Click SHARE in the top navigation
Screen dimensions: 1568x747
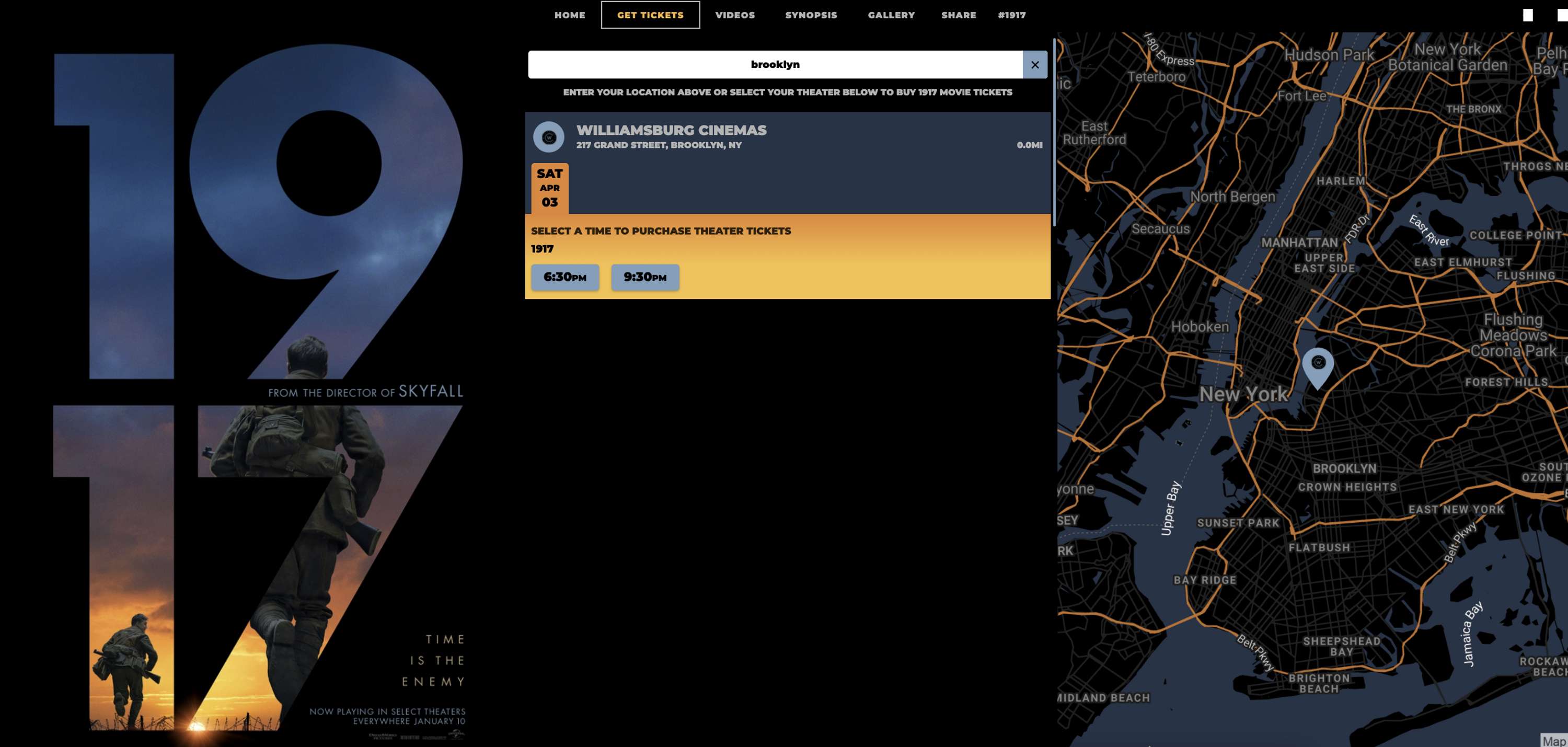click(x=959, y=15)
